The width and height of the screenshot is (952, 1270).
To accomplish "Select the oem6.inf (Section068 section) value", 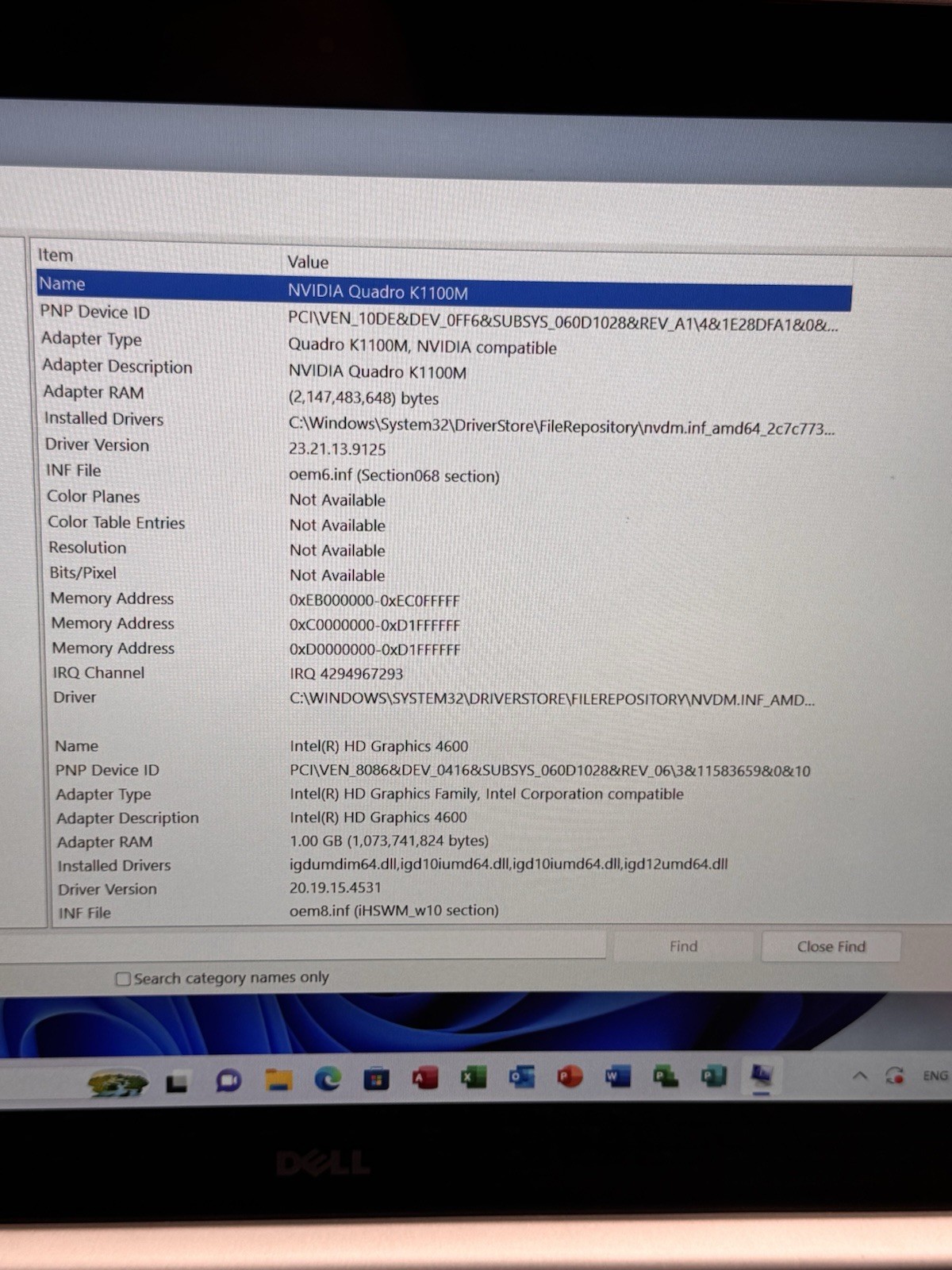I will (x=394, y=475).
